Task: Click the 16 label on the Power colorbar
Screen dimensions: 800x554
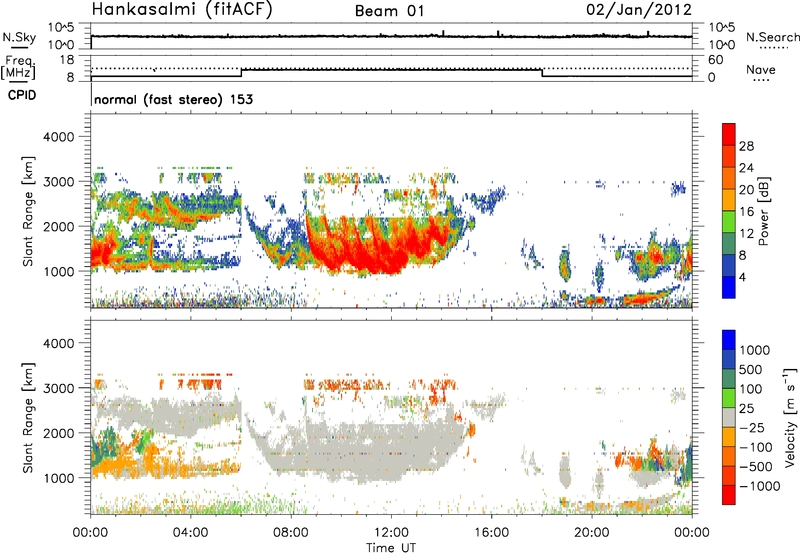Action: pyautogui.click(x=746, y=212)
